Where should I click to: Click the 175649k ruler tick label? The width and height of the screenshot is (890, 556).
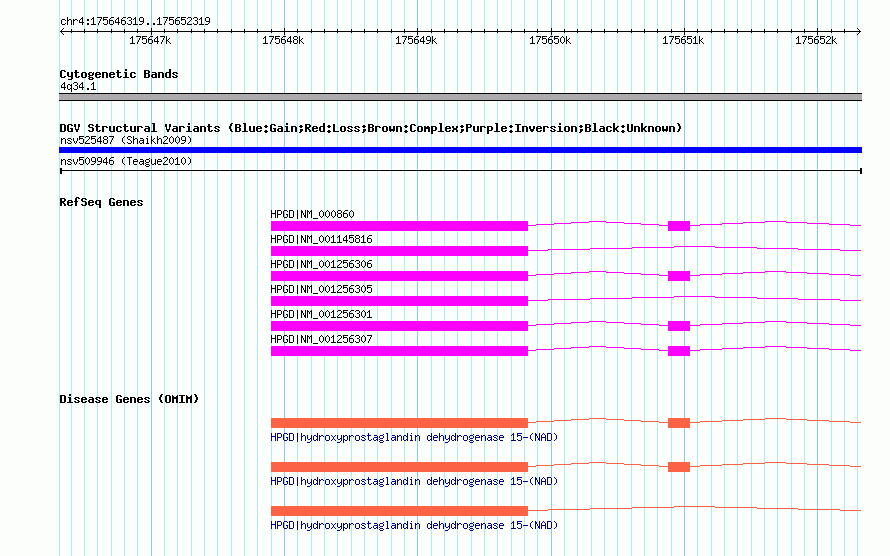(416, 40)
